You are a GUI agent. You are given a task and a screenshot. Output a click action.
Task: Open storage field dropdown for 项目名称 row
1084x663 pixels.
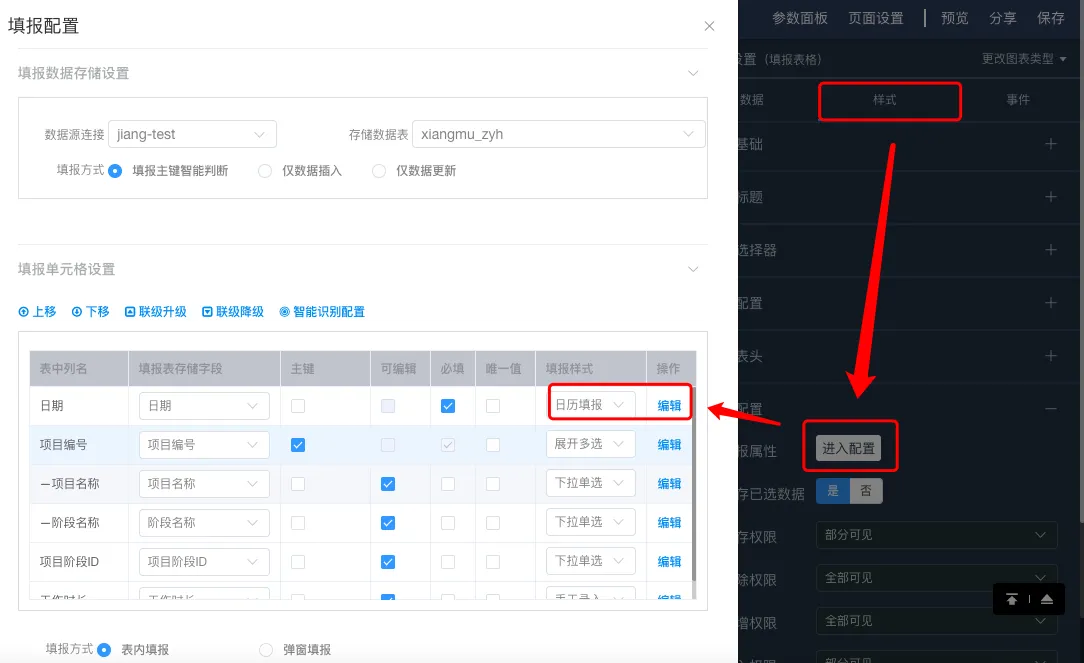[x=204, y=483]
